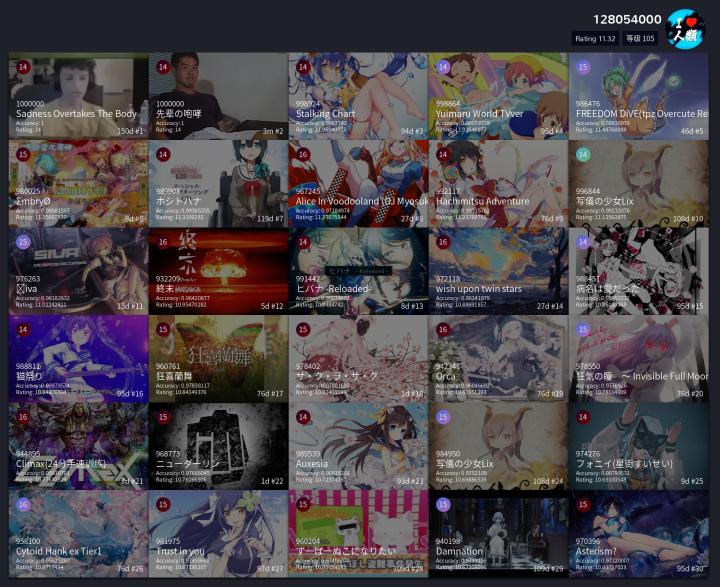Open the Stalking Chart score card
This screenshot has height=587, width=720.
[x=359, y=96]
